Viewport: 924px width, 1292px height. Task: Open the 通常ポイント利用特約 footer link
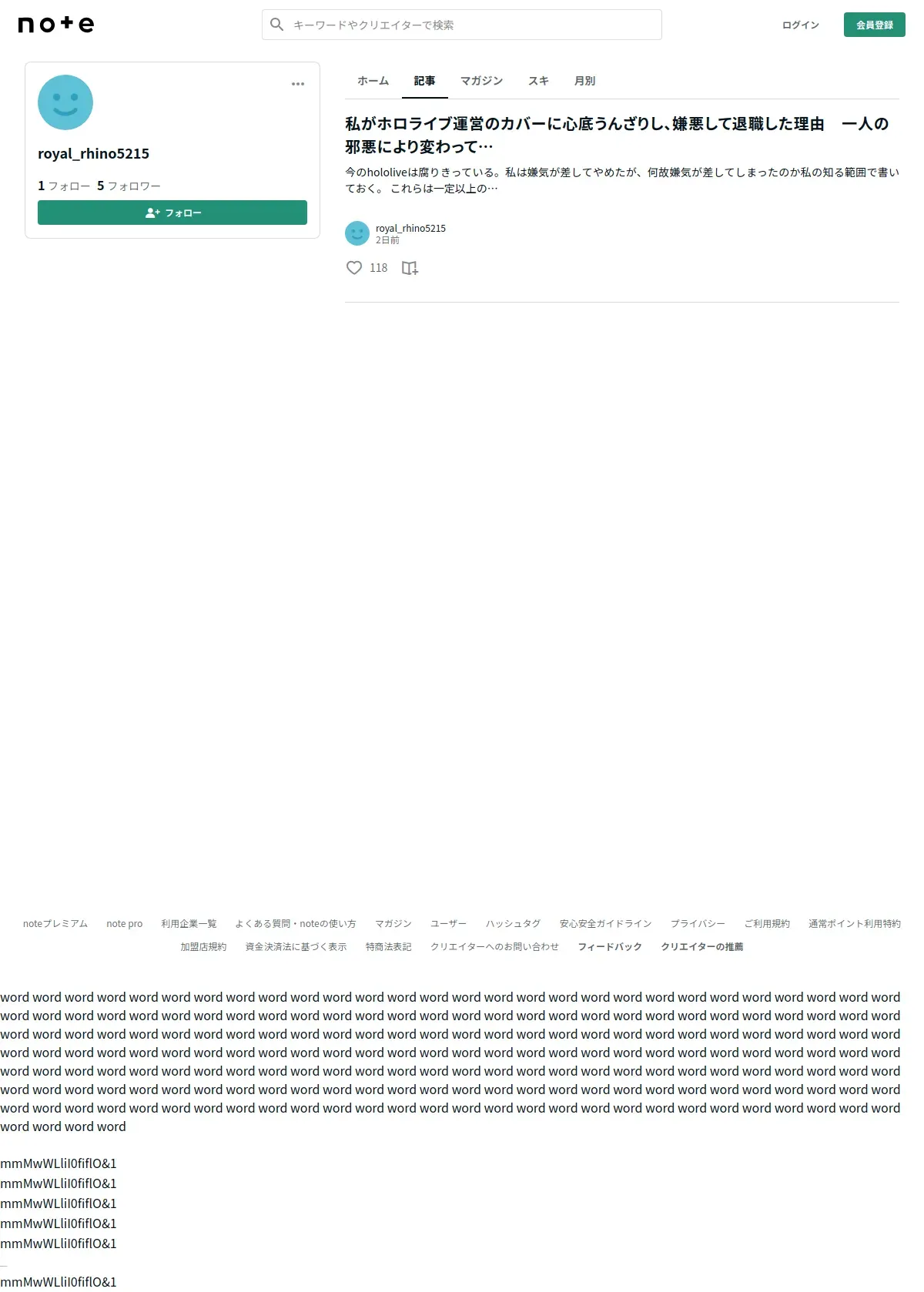(x=855, y=924)
